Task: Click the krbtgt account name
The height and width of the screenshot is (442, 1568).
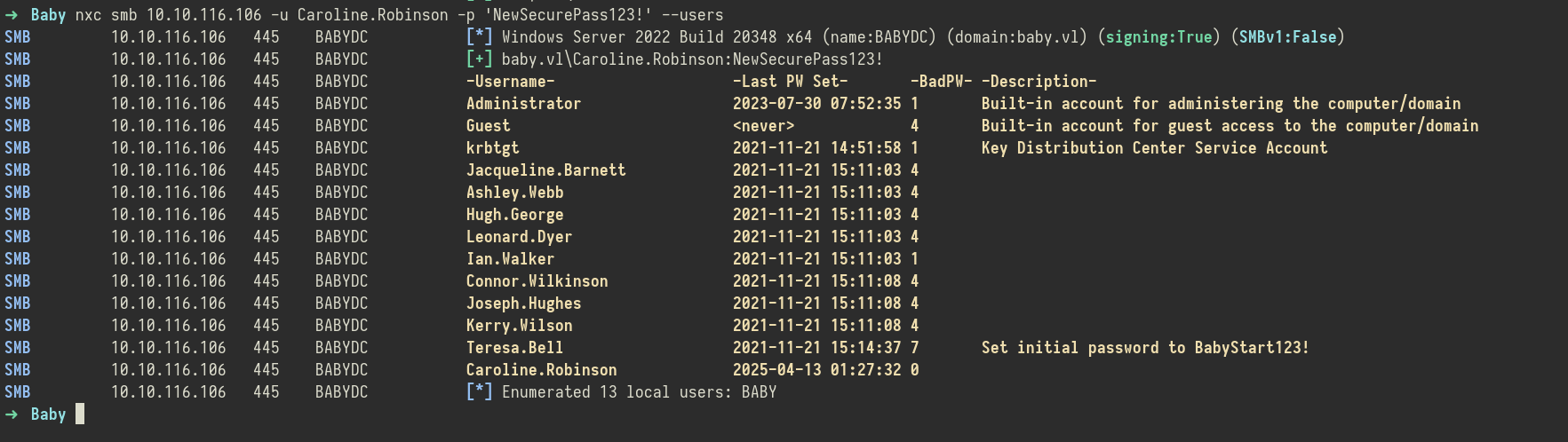Action: tap(492, 148)
